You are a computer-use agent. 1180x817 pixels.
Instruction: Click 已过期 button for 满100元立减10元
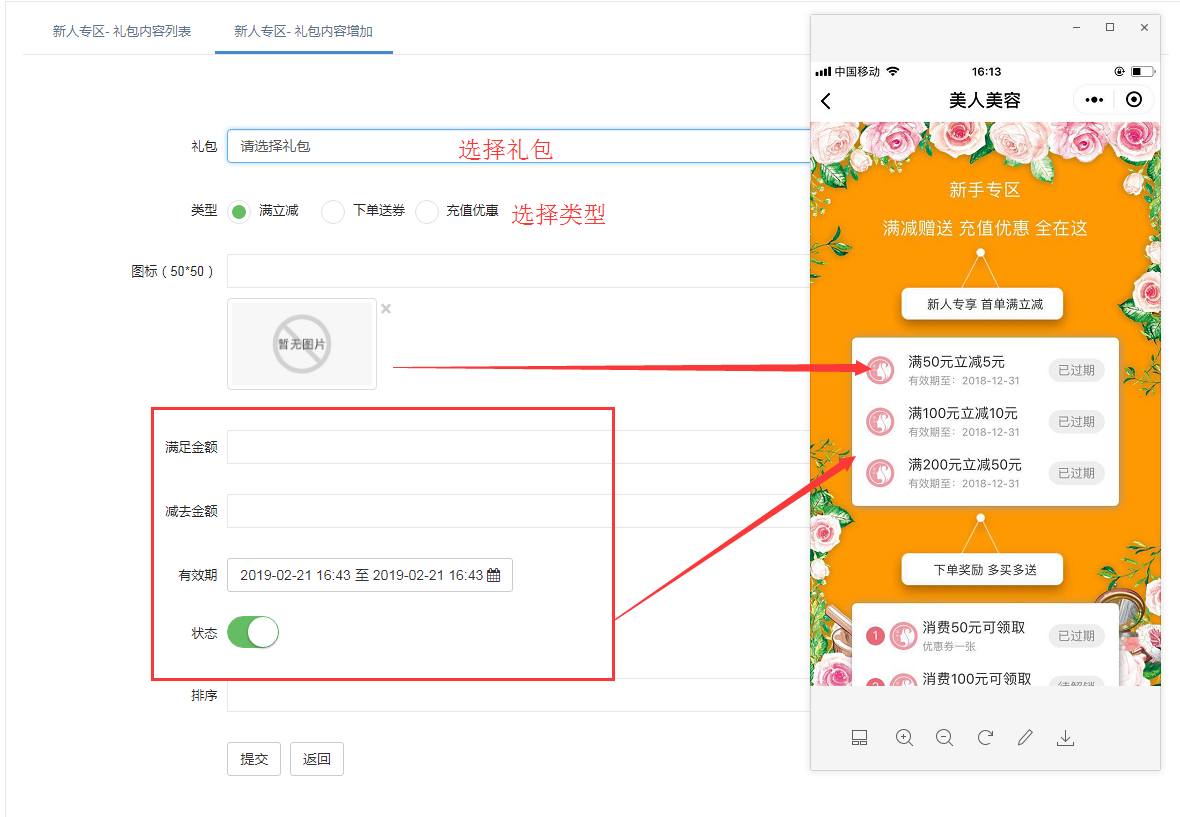point(1076,421)
